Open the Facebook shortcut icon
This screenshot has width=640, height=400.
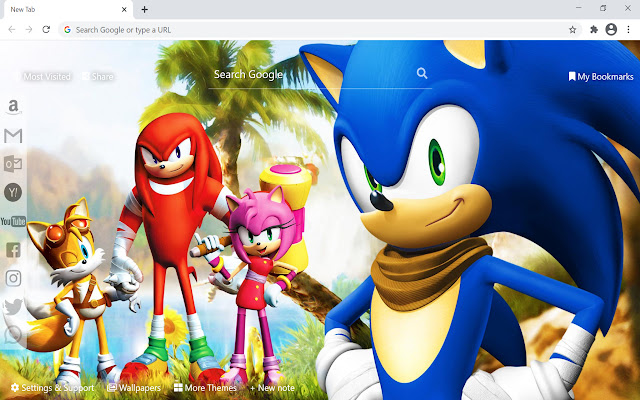(13, 250)
